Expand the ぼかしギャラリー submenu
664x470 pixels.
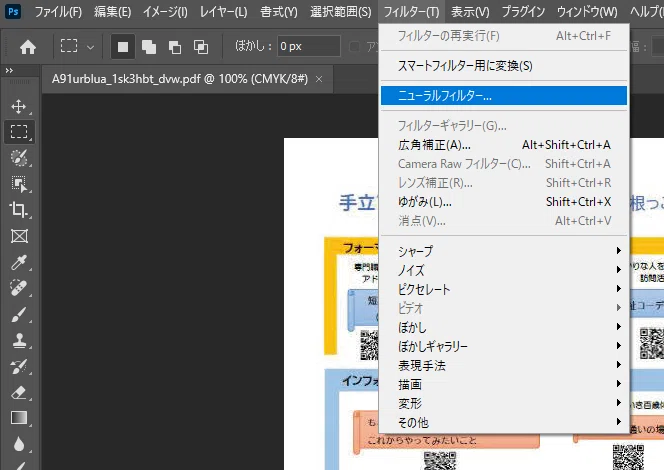504,346
